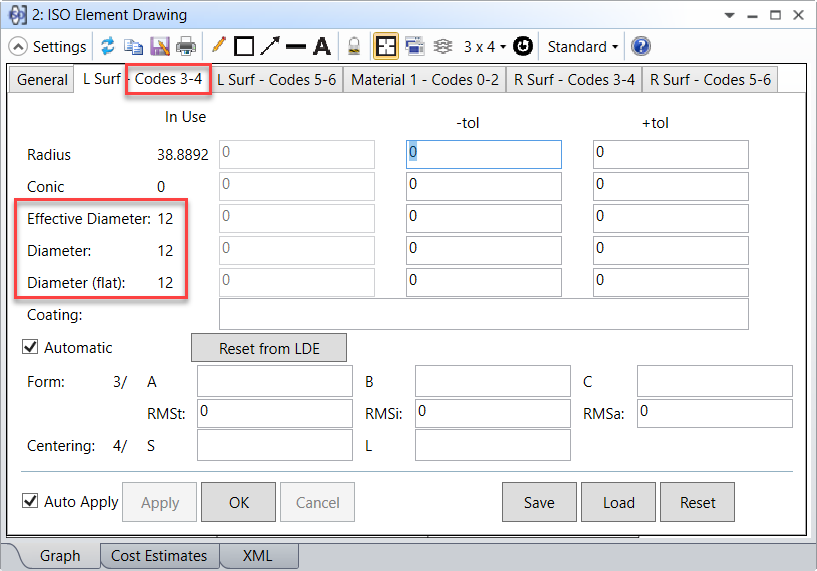Select the pencil annotation tool
The height and width of the screenshot is (571, 817).
[219, 46]
